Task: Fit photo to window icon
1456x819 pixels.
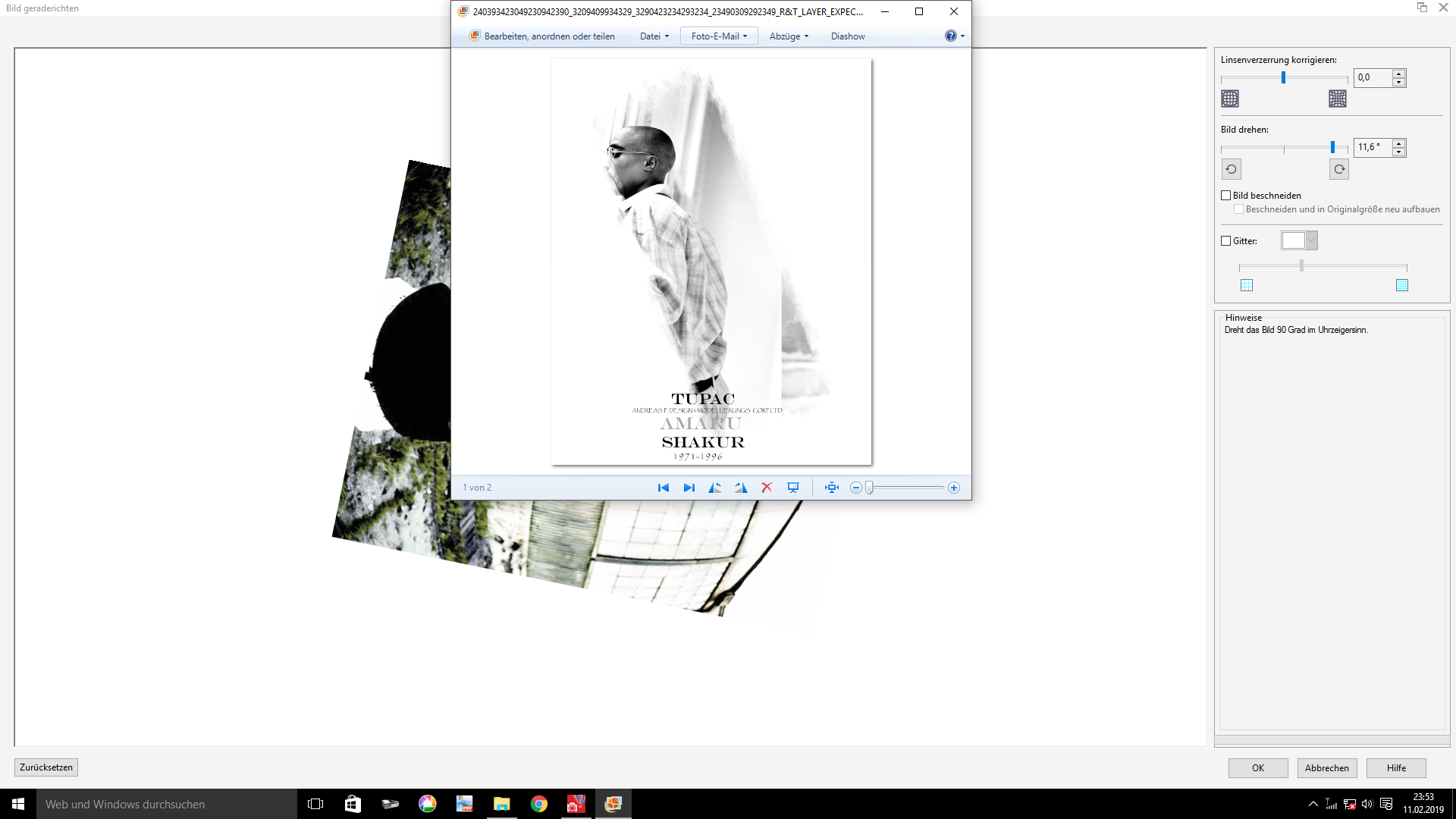Action: tap(832, 488)
